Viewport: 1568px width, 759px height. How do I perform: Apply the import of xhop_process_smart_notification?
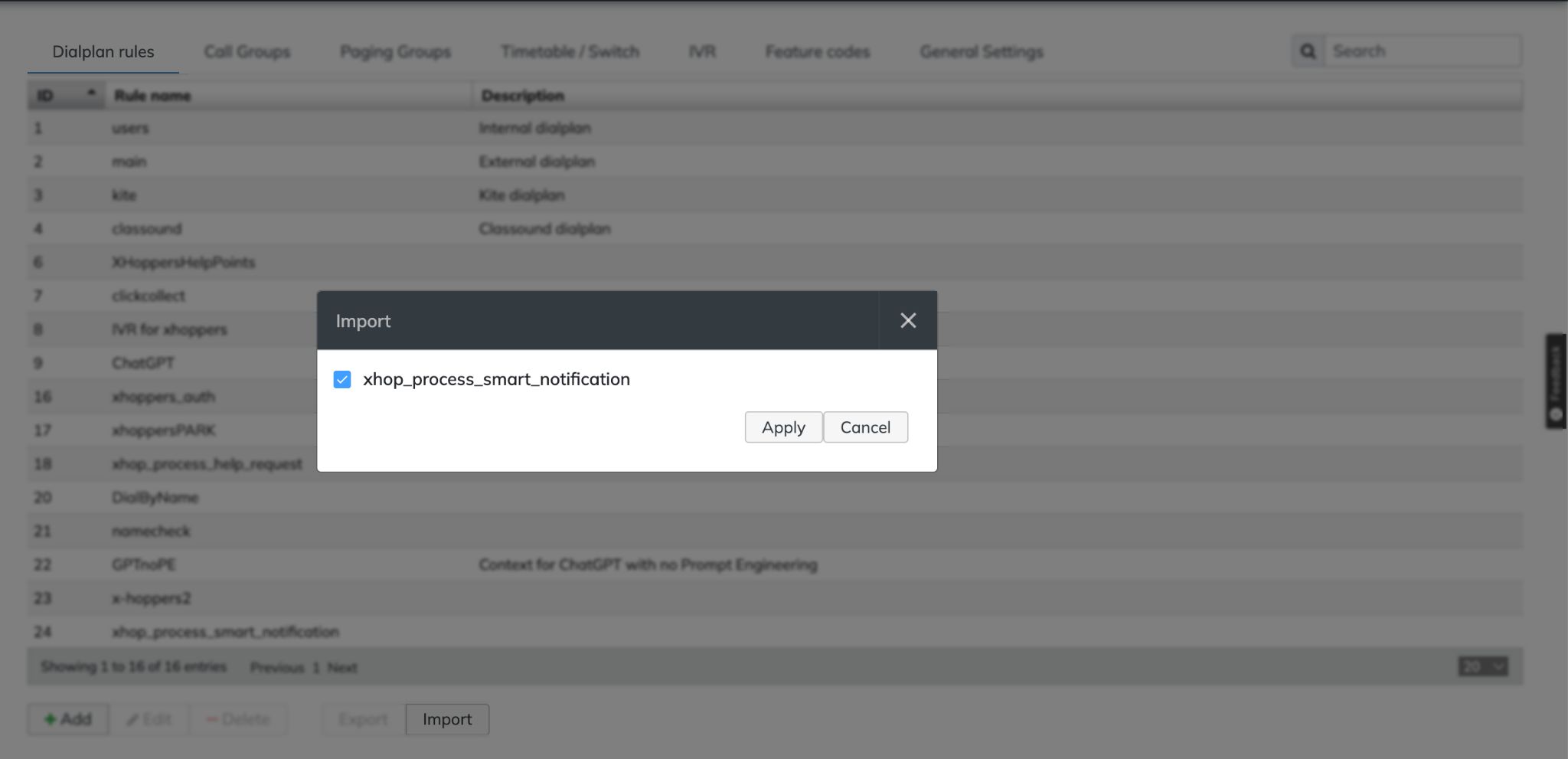click(x=783, y=427)
